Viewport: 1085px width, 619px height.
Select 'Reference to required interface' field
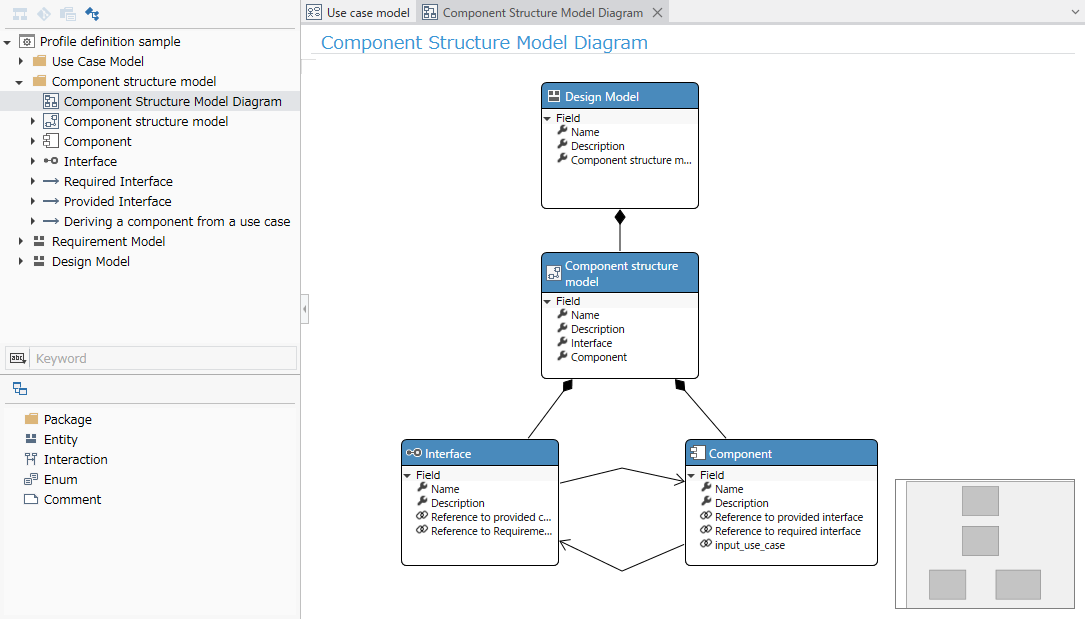point(788,531)
